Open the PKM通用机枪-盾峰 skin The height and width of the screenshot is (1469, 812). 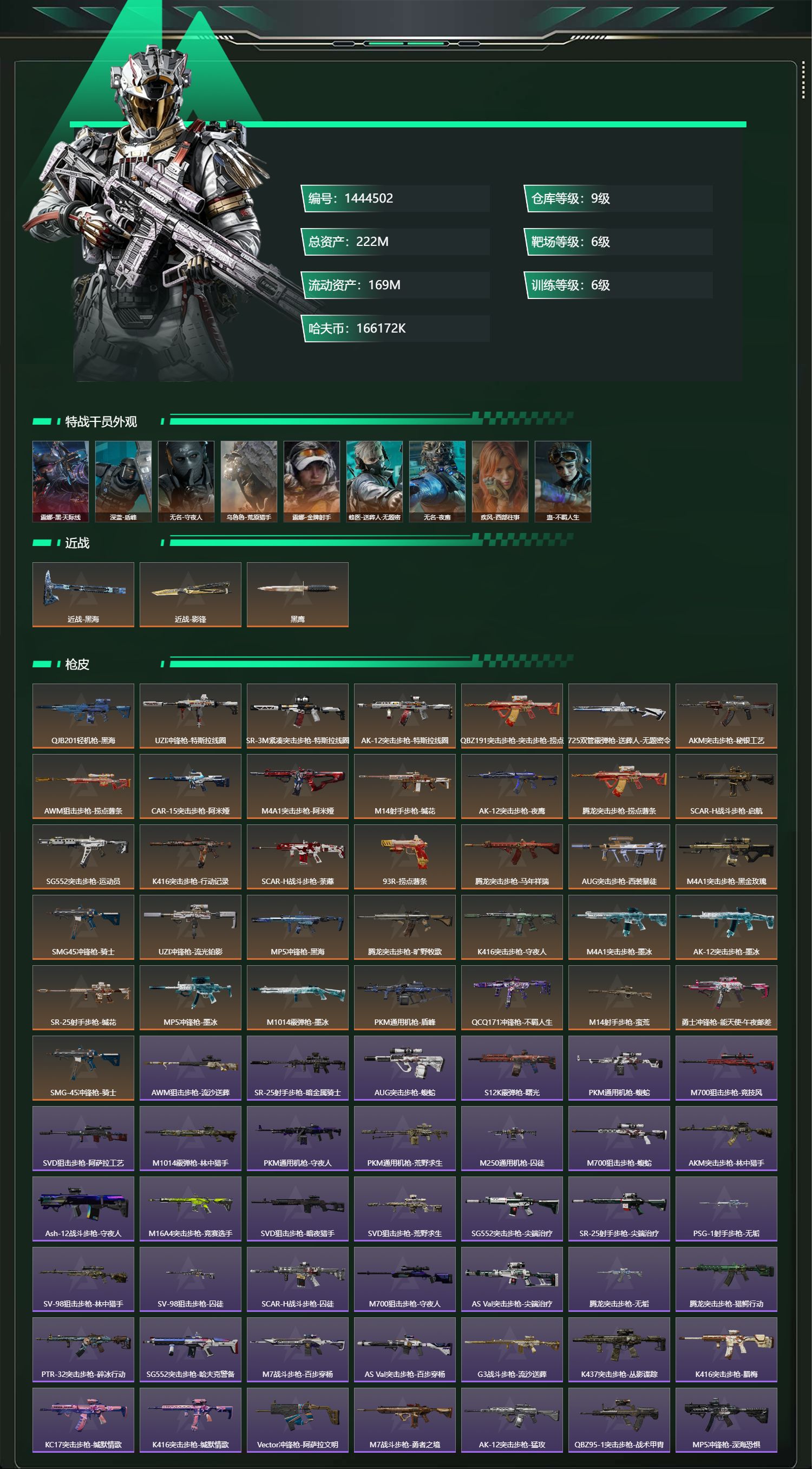click(404, 997)
